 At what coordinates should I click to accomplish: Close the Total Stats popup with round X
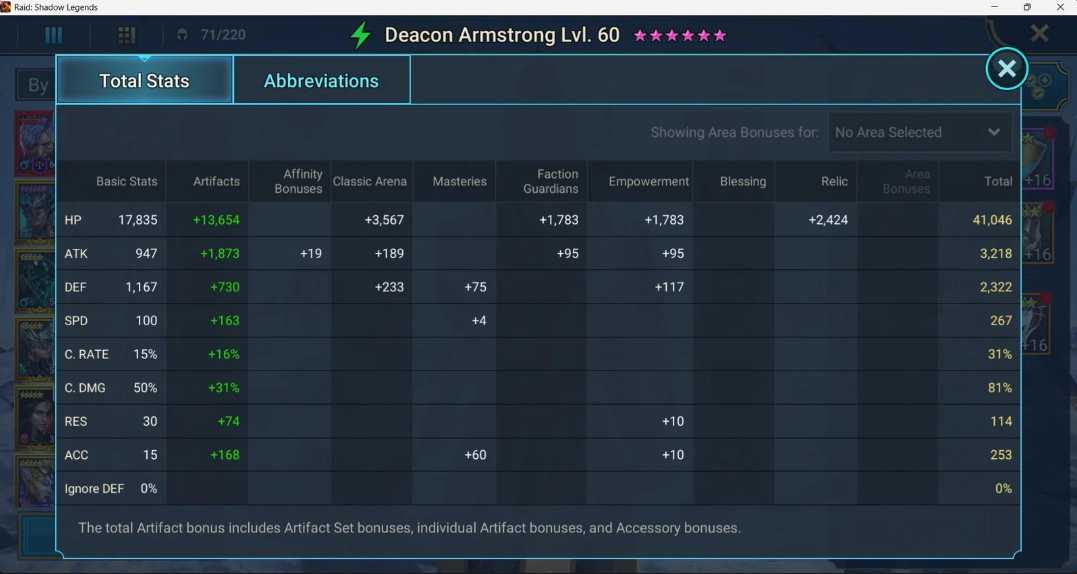point(1006,69)
